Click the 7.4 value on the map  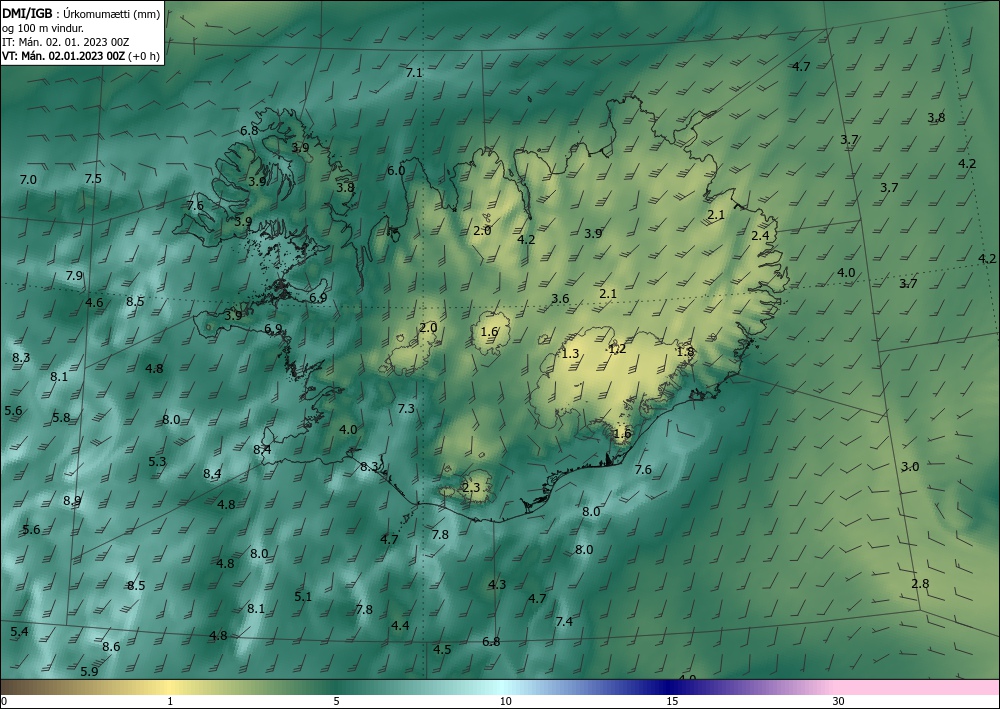(x=564, y=621)
